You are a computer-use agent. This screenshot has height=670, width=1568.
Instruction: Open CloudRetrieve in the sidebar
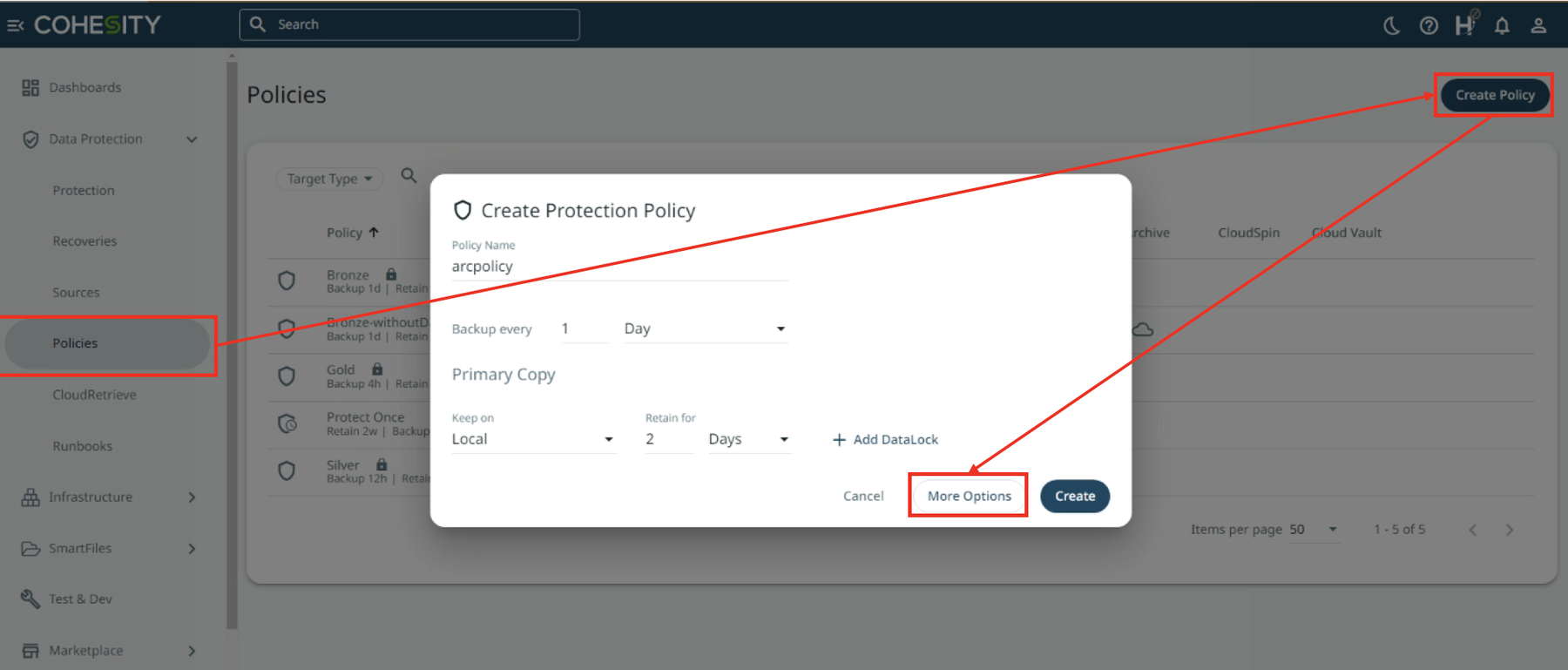pos(94,395)
